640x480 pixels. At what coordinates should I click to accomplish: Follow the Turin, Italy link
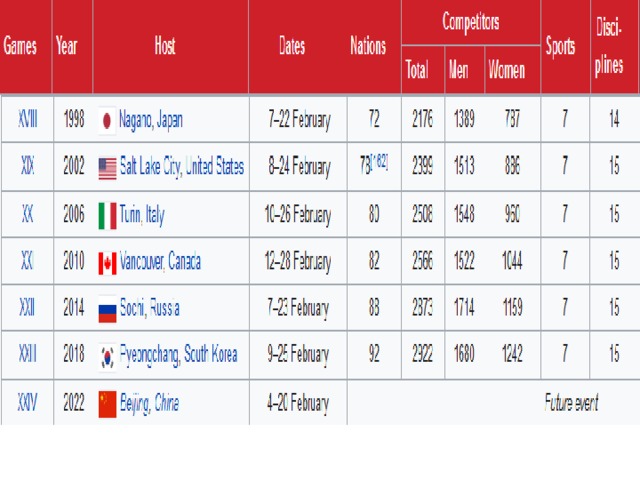tap(142, 215)
